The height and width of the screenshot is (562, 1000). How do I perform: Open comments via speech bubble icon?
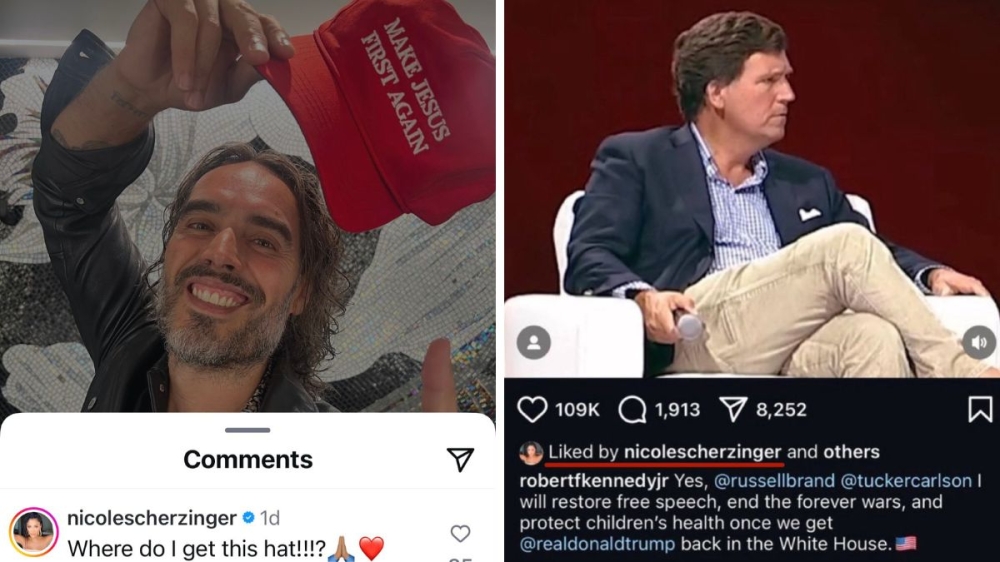point(632,410)
